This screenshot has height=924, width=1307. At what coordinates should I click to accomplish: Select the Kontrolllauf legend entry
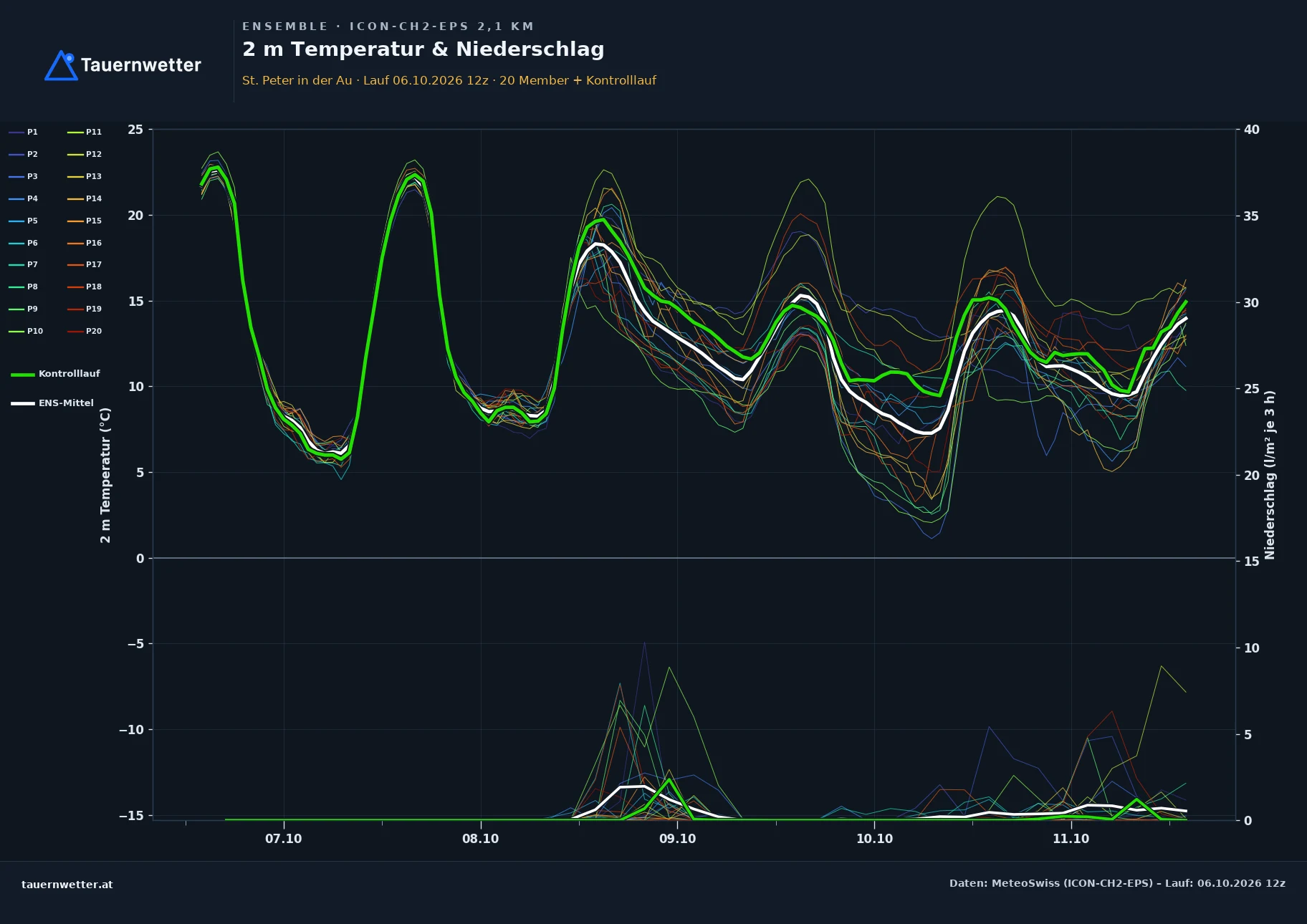click(55, 374)
